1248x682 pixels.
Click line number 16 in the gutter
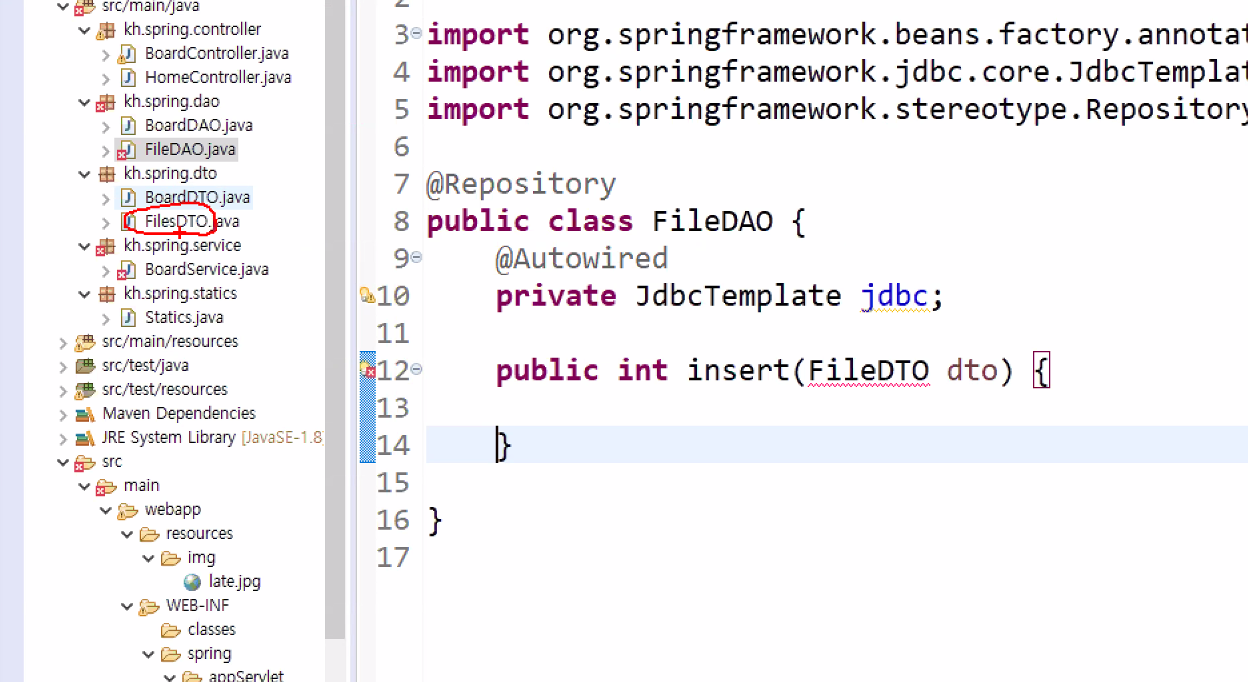(394, 520)
